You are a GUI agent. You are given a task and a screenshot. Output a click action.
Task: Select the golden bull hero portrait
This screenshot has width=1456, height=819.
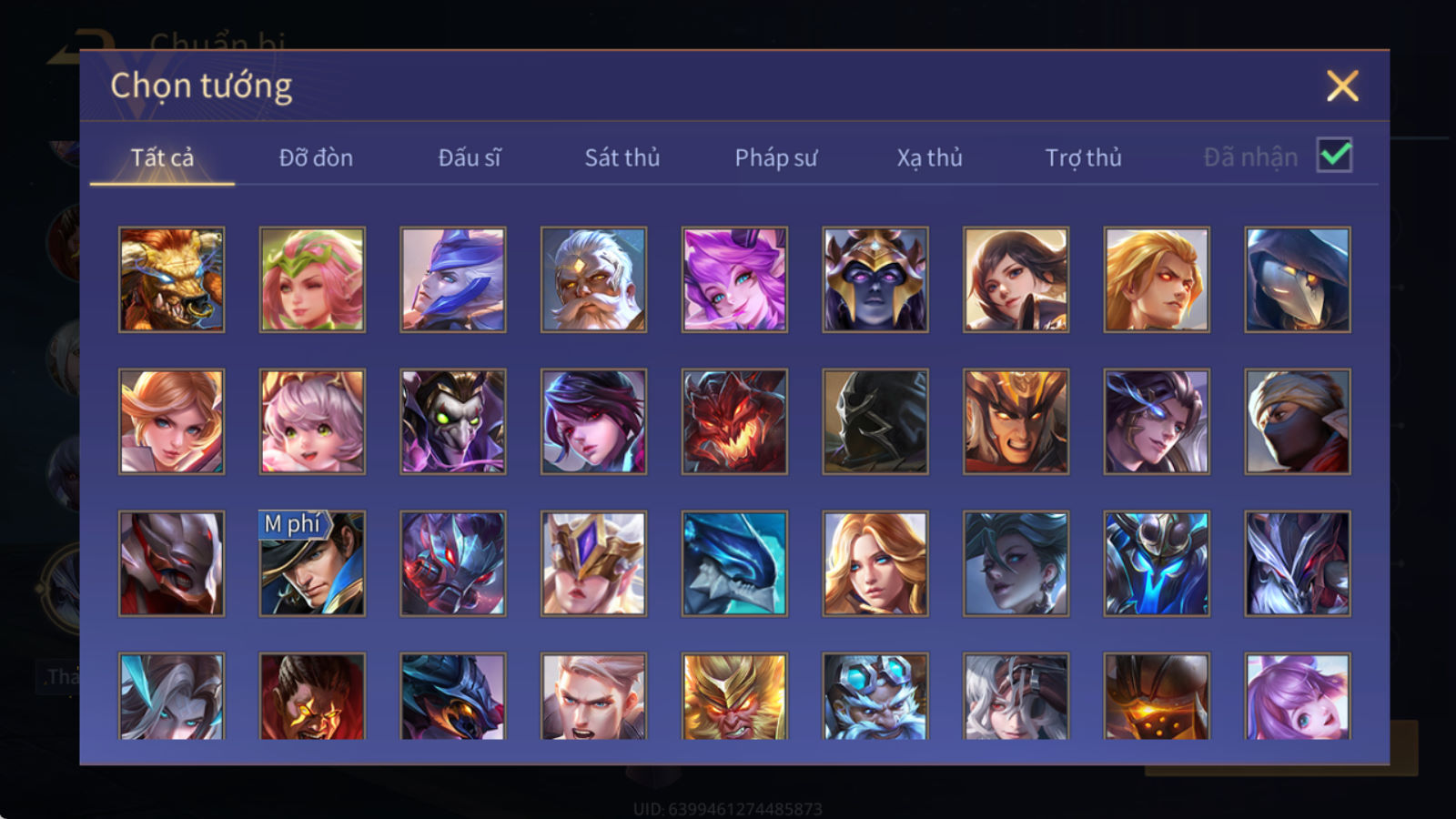(x=171, y=279)
